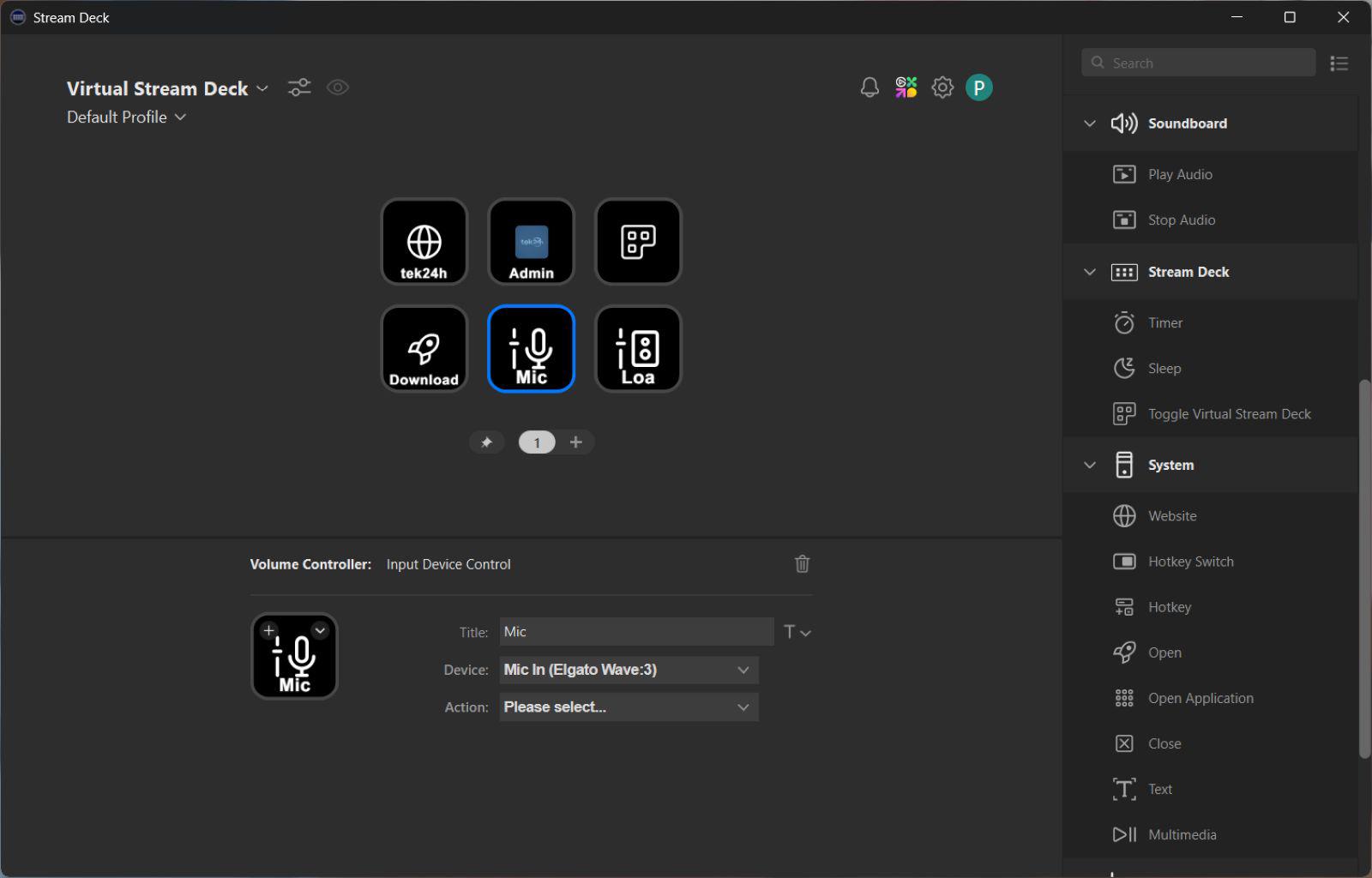Select the Timer action in Stream Deck category
Screen dimensions: 1372x878
1164,322
